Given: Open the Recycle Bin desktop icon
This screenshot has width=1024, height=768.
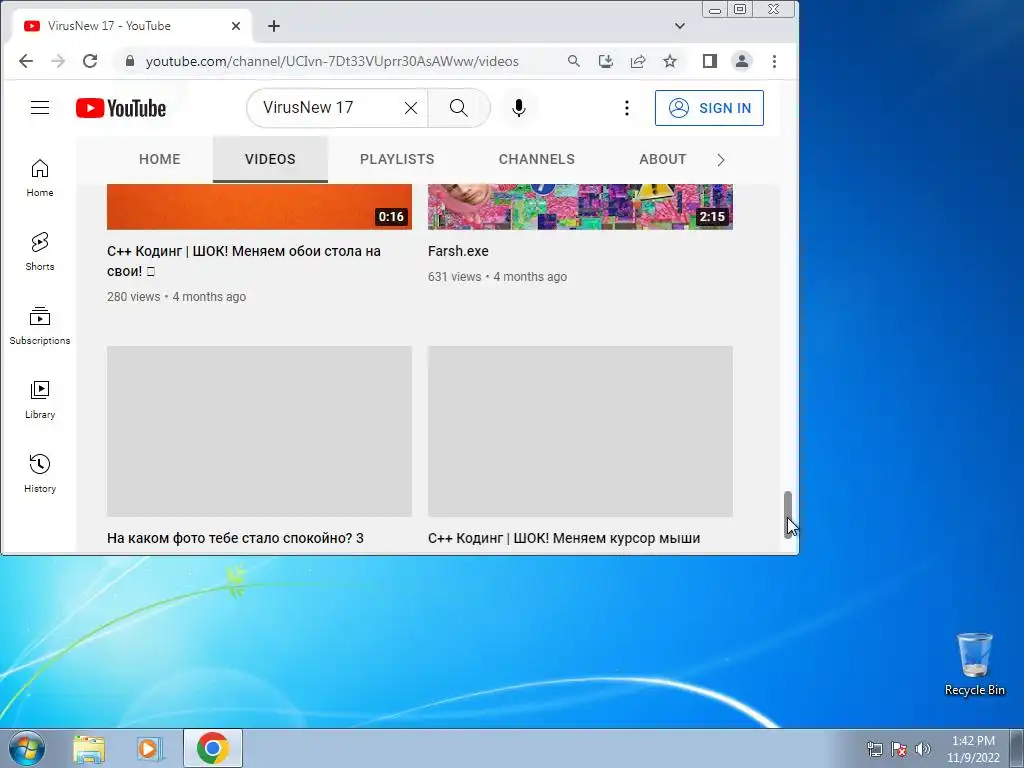Looking at the screenshot, I should click(974, 664).
